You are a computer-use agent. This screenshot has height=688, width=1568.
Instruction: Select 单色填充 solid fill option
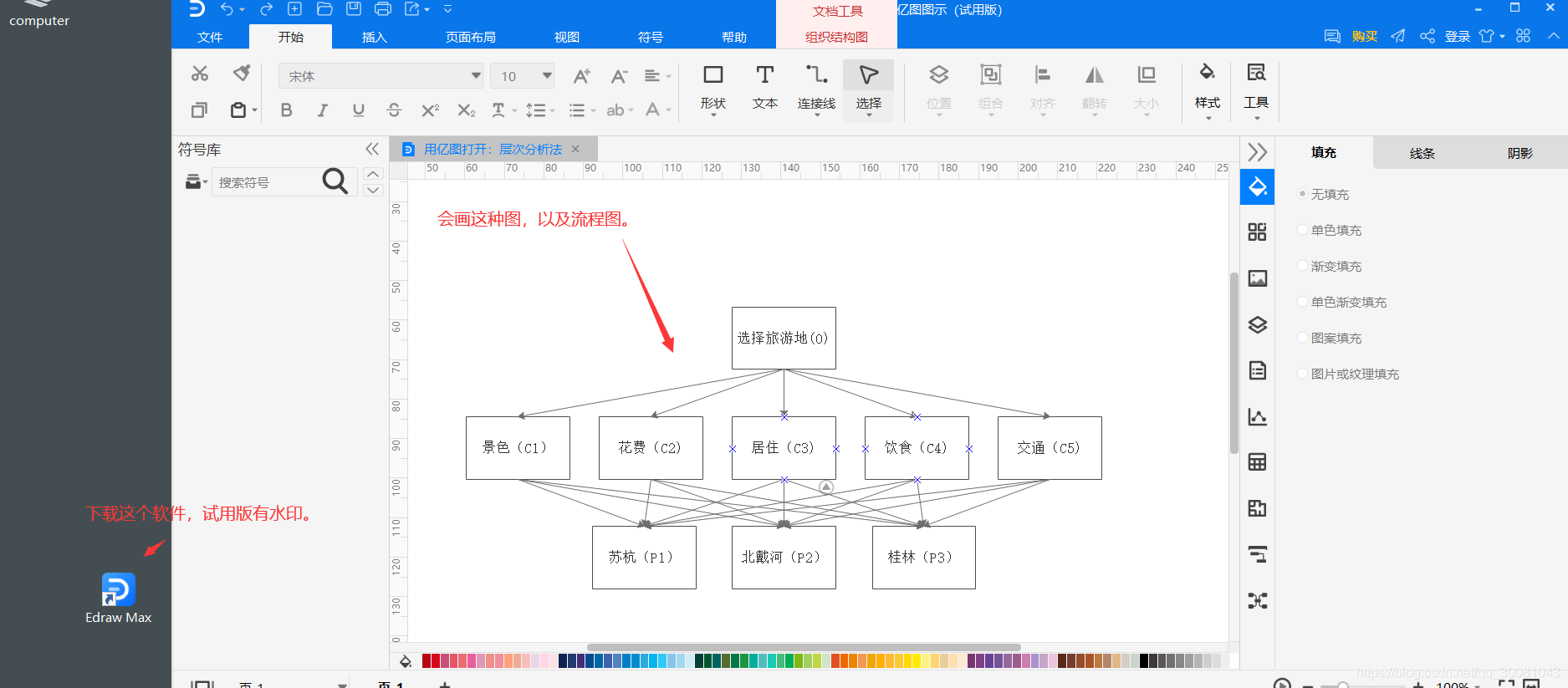[1330, 230]
